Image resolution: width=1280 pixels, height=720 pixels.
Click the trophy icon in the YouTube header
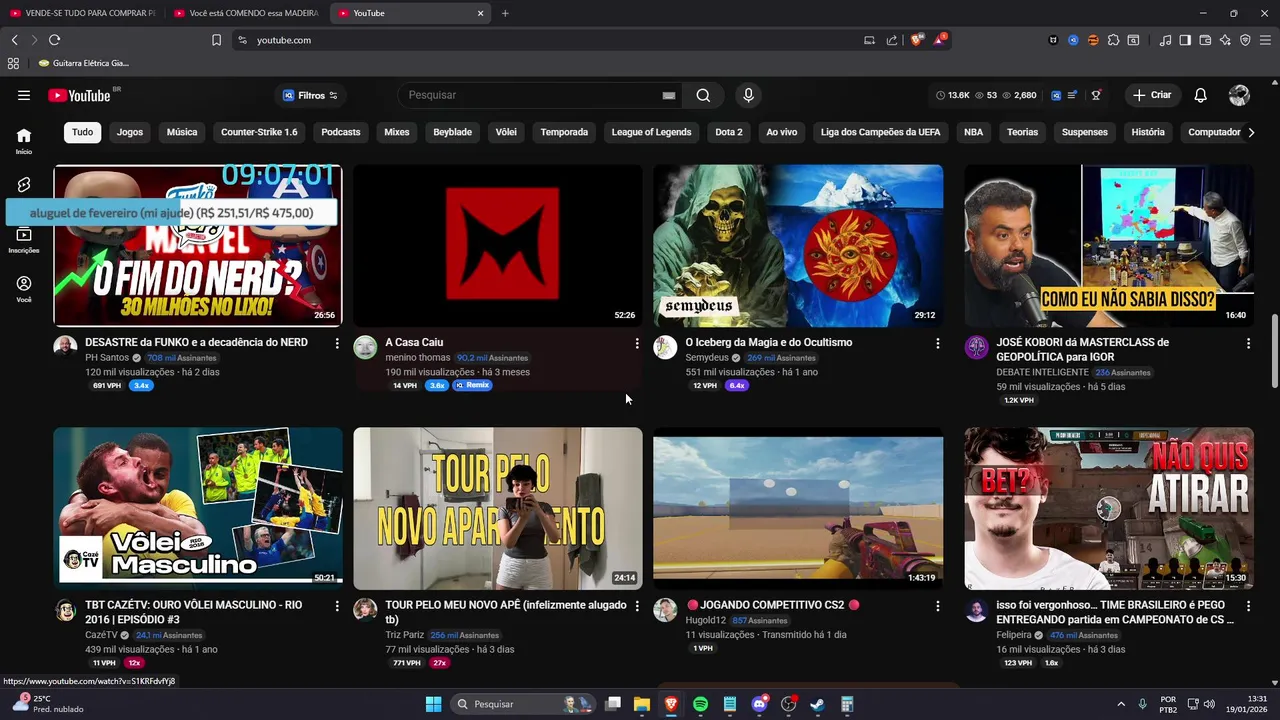pyautogui.click(x=1097, y=95)
